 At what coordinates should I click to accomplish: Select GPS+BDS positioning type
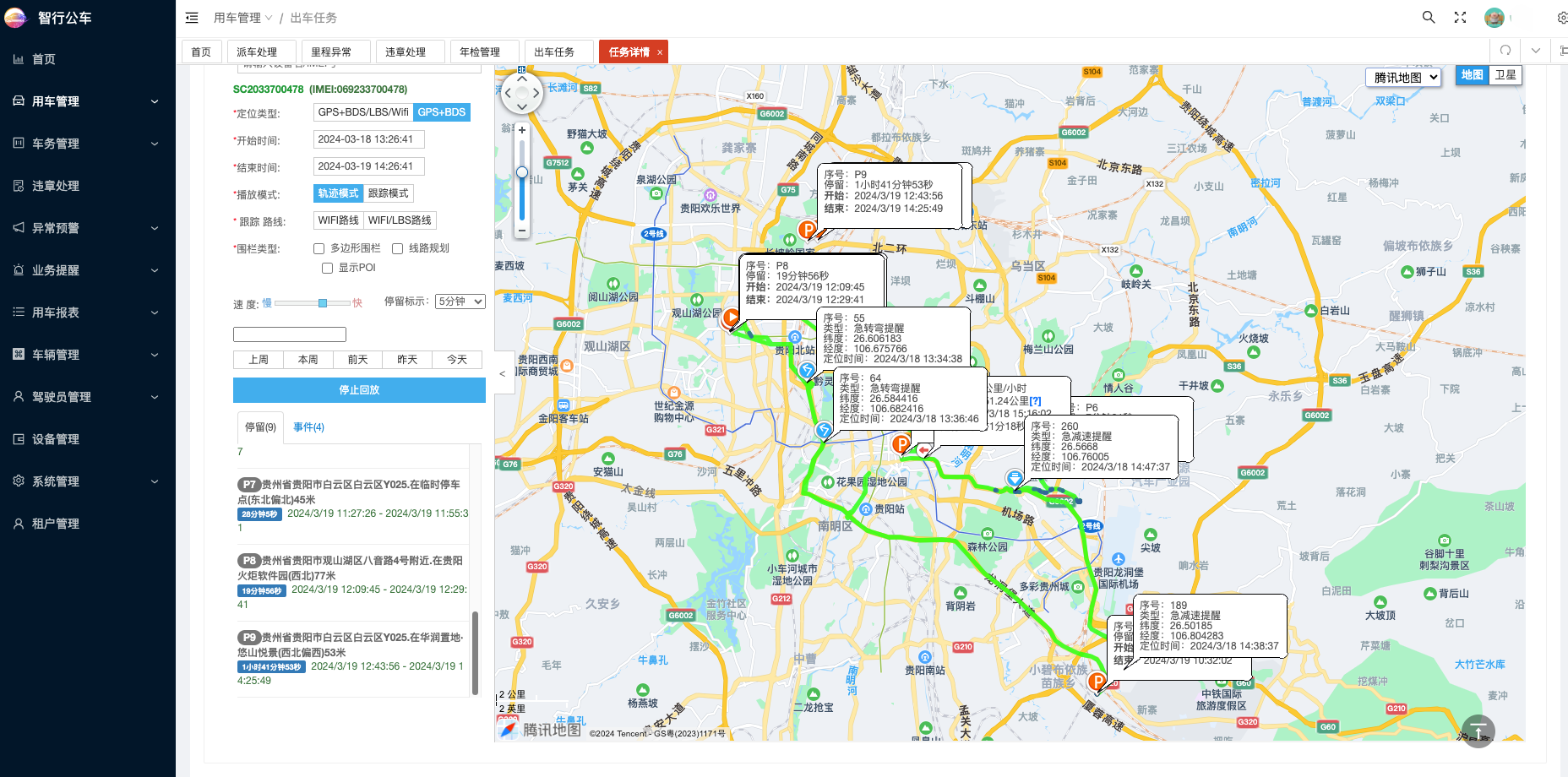(x=442, y=112)
